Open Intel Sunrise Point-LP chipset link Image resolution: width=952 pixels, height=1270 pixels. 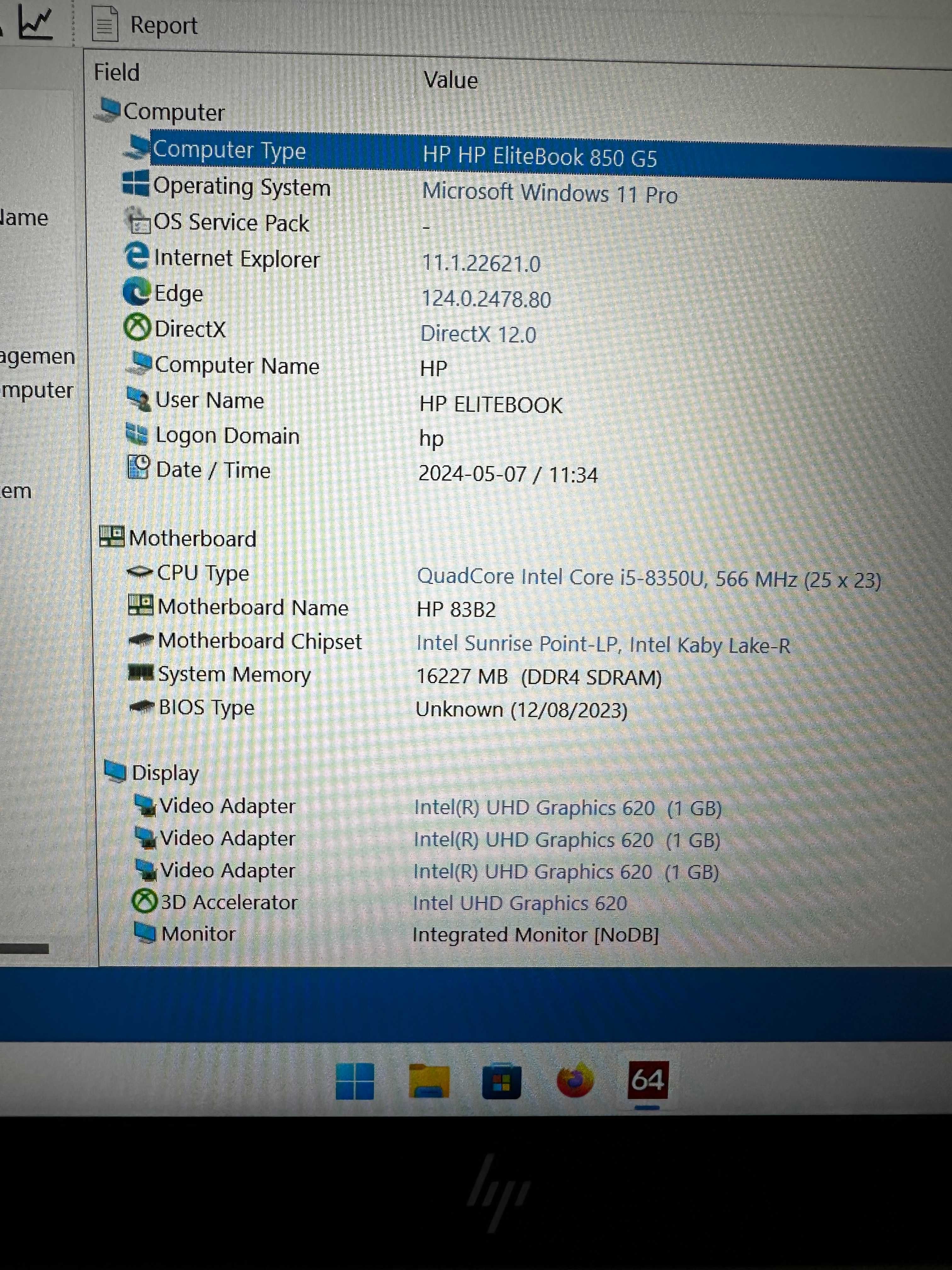(x=603, y=645)
